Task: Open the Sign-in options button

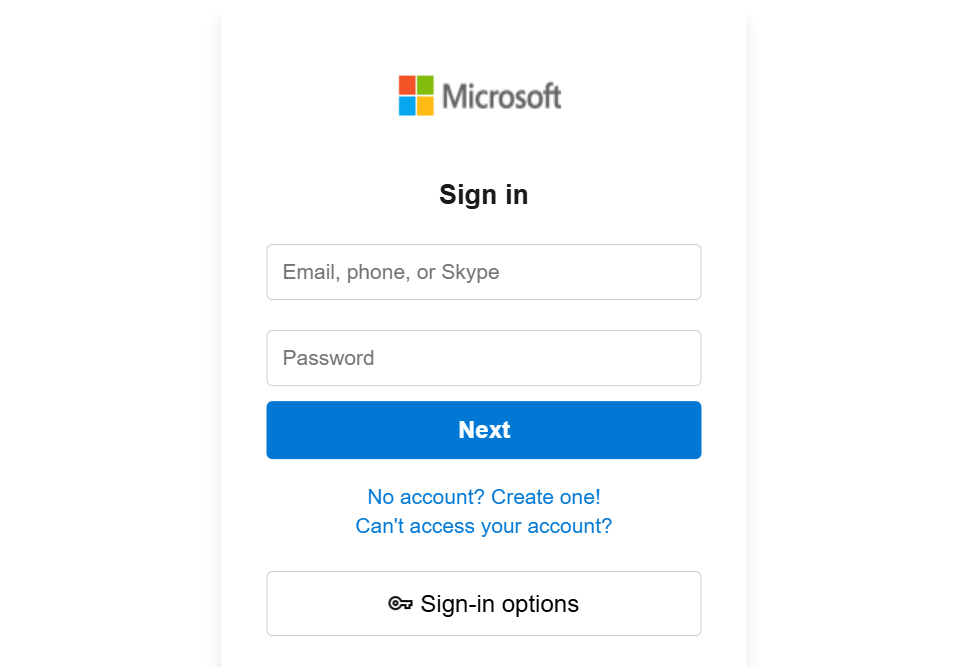Action: click(x=483, y=604)
